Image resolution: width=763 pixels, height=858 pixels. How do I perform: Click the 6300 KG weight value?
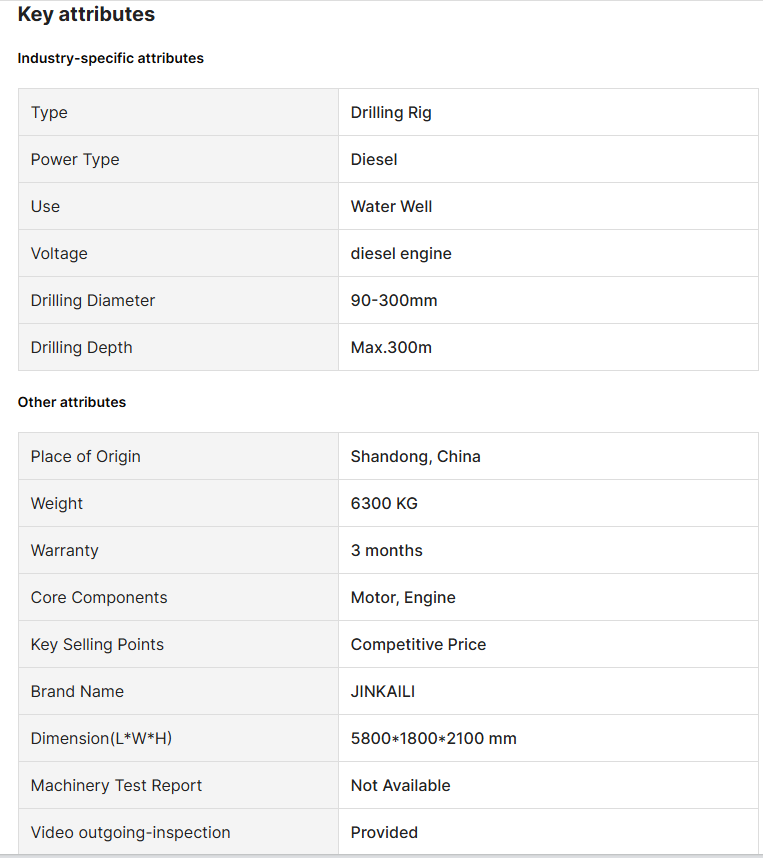[x=384, y=504]
